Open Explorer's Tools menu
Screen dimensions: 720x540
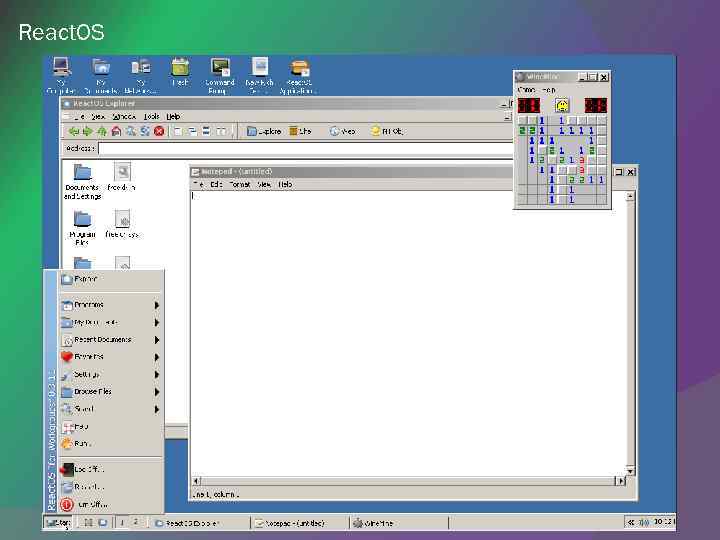(x=151, y=117)
